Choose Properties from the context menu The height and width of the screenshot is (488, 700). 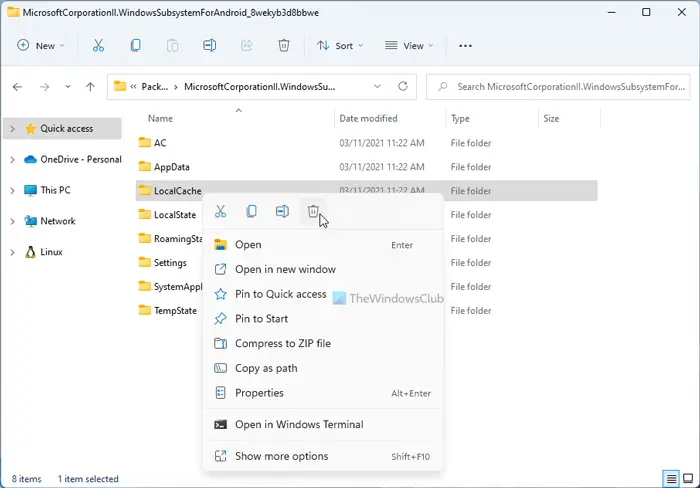coord(322,393)
